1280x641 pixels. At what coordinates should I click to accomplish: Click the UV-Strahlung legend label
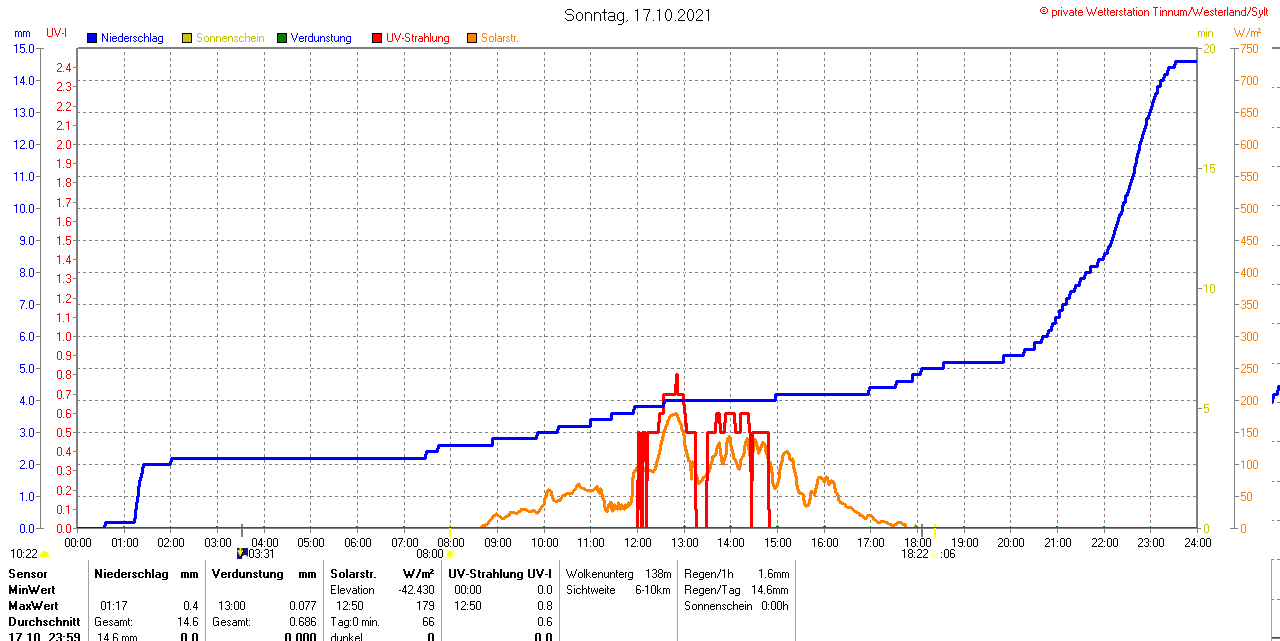[x=418, y=38]
